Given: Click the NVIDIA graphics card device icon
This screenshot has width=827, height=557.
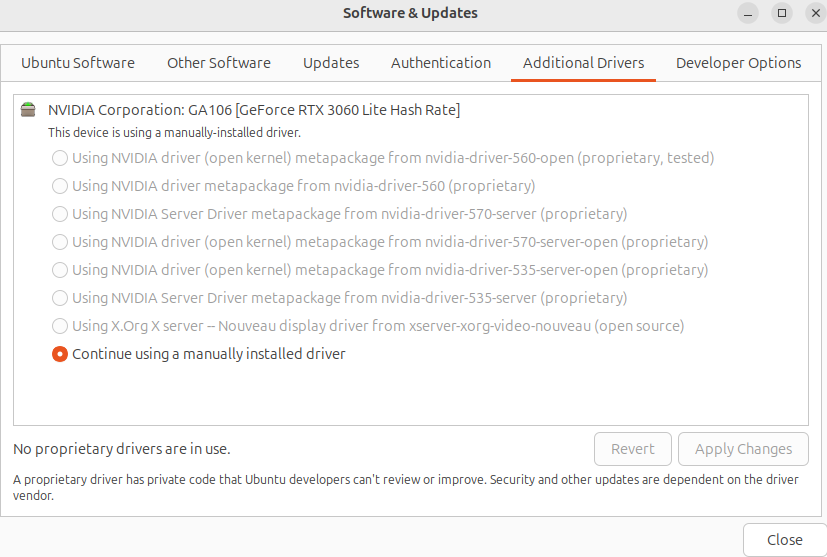Looking at the screenshot, I should (29, 110).
